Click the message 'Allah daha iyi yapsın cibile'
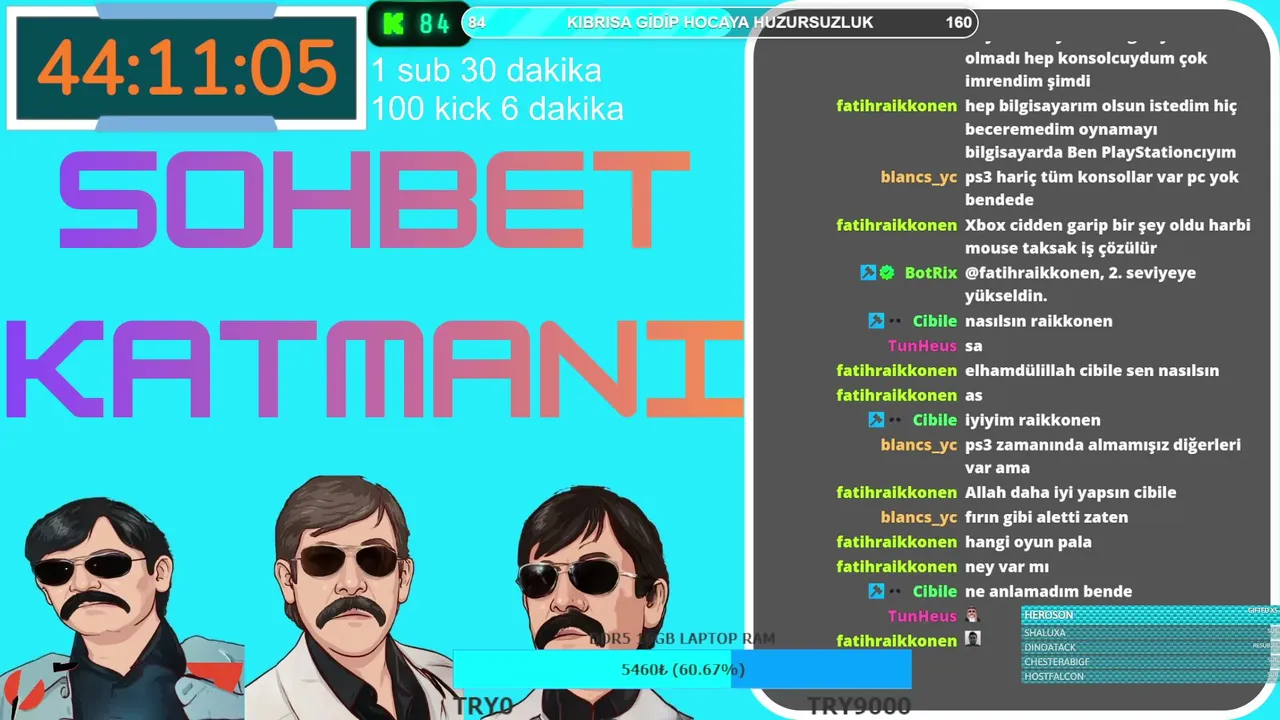 click(x=1070, y=492)
